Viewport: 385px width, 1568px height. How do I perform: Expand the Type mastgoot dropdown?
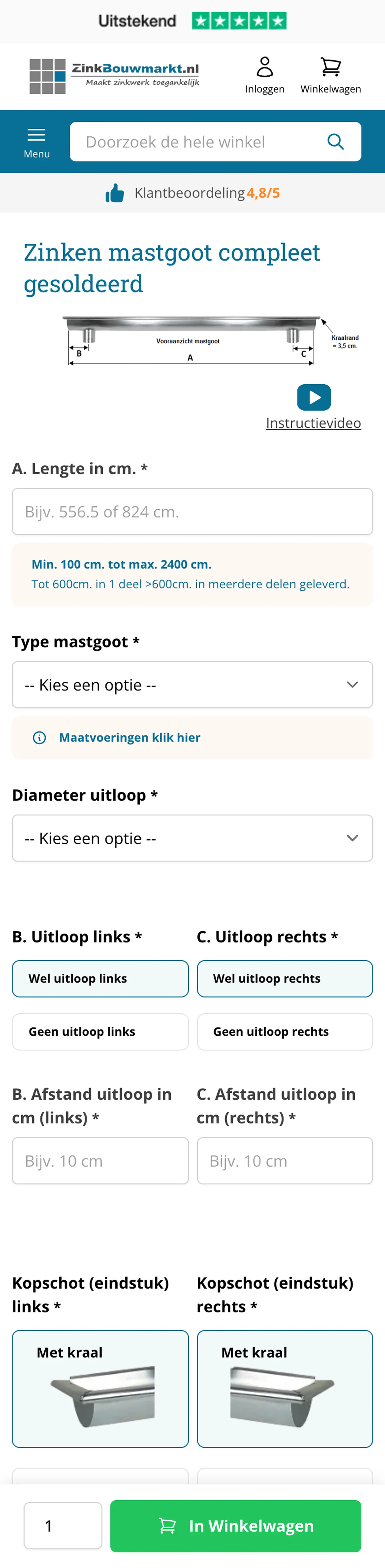192,685
